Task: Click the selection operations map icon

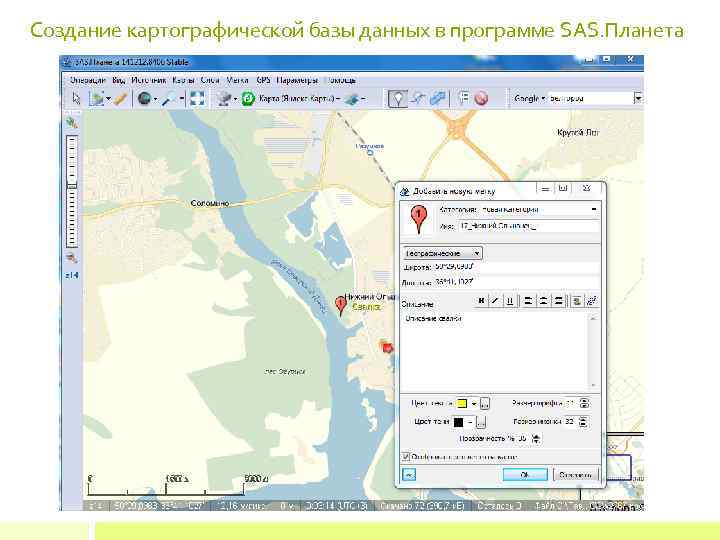Action: click(x=96, y=98)
